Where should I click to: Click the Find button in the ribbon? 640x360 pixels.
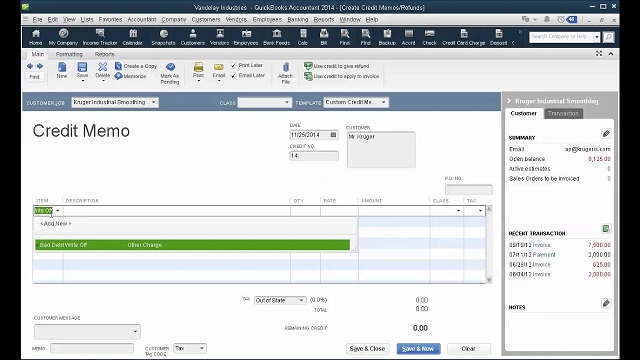coord(34,77)
